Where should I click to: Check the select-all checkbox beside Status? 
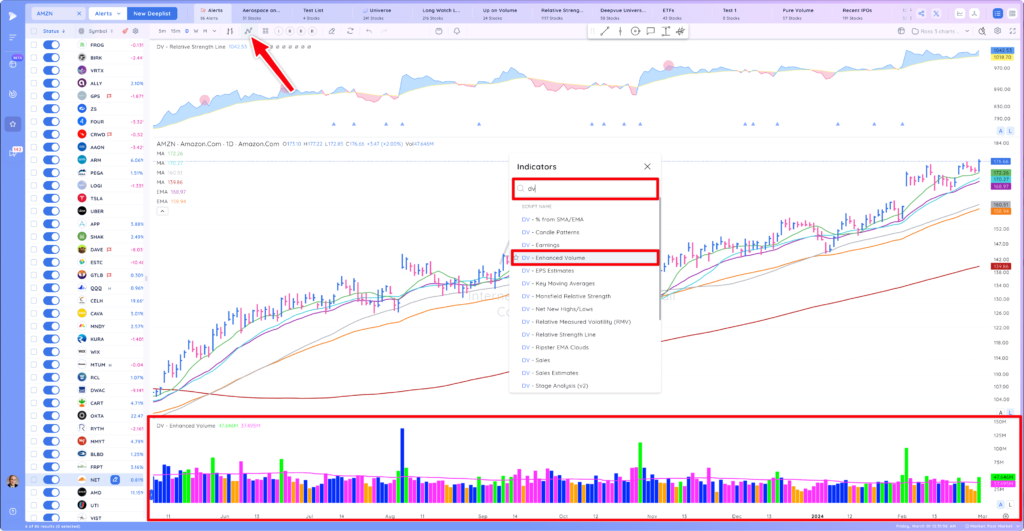34,31
